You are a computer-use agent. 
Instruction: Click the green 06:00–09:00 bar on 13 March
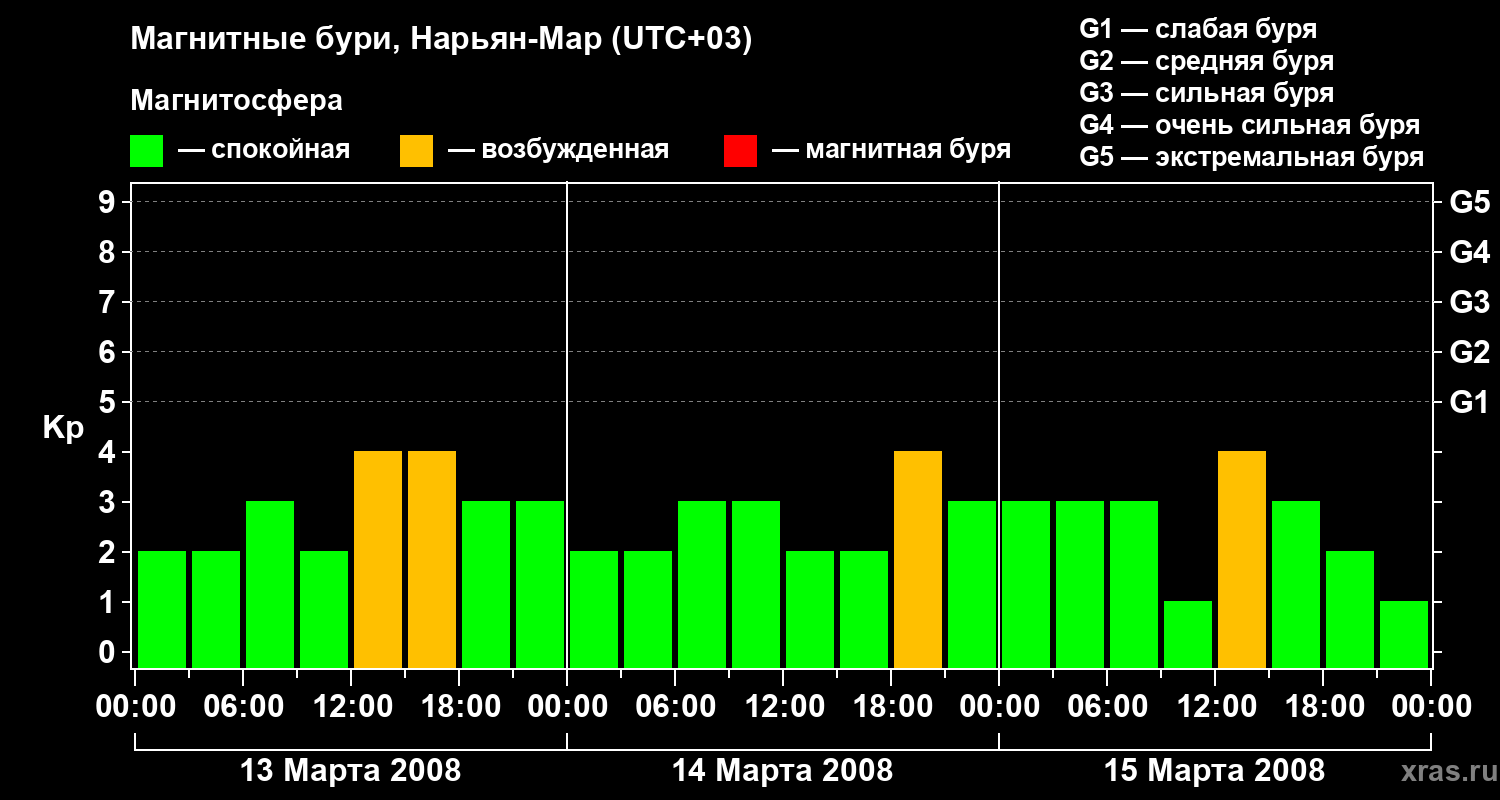click(270, 584)
